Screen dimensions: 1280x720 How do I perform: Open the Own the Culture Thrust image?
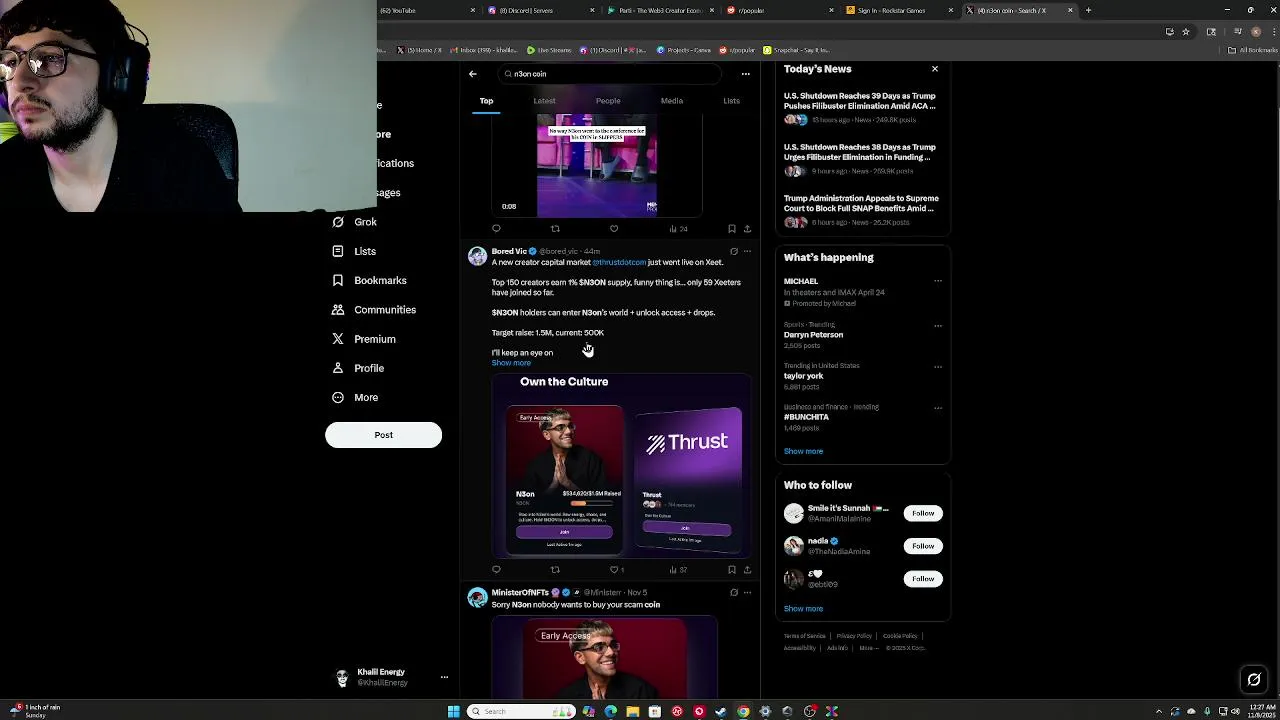(x=621, y=465)
